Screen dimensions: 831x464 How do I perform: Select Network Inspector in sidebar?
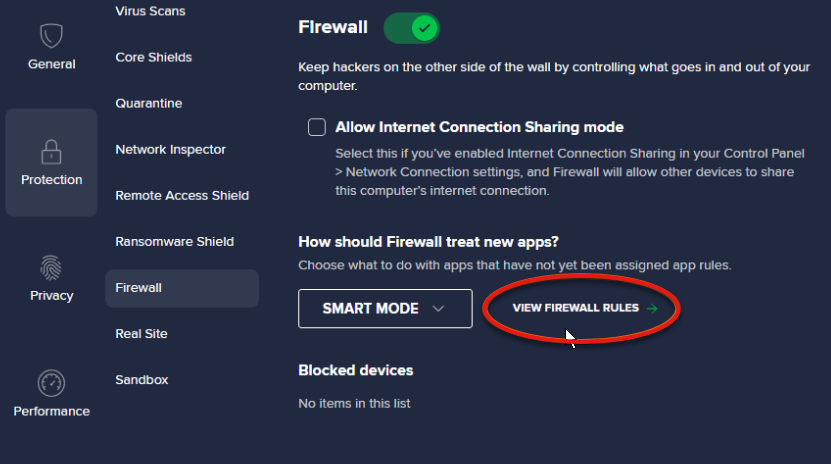click(170, 149)
